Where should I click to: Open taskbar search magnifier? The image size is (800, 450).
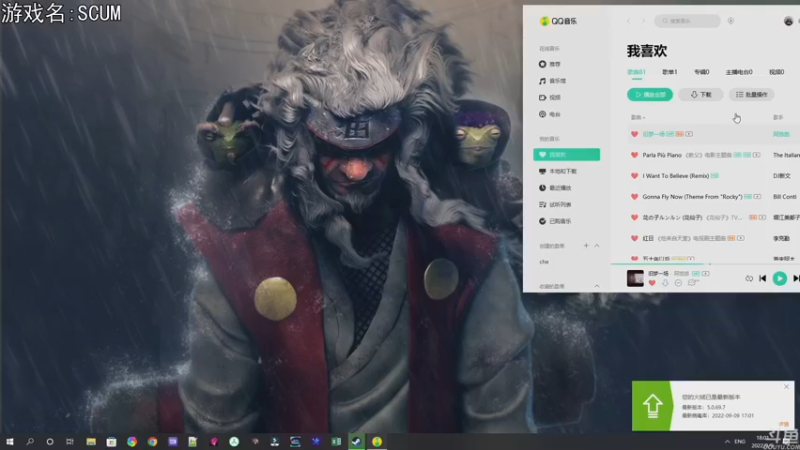pyautogui.click(x=30, y=442)
